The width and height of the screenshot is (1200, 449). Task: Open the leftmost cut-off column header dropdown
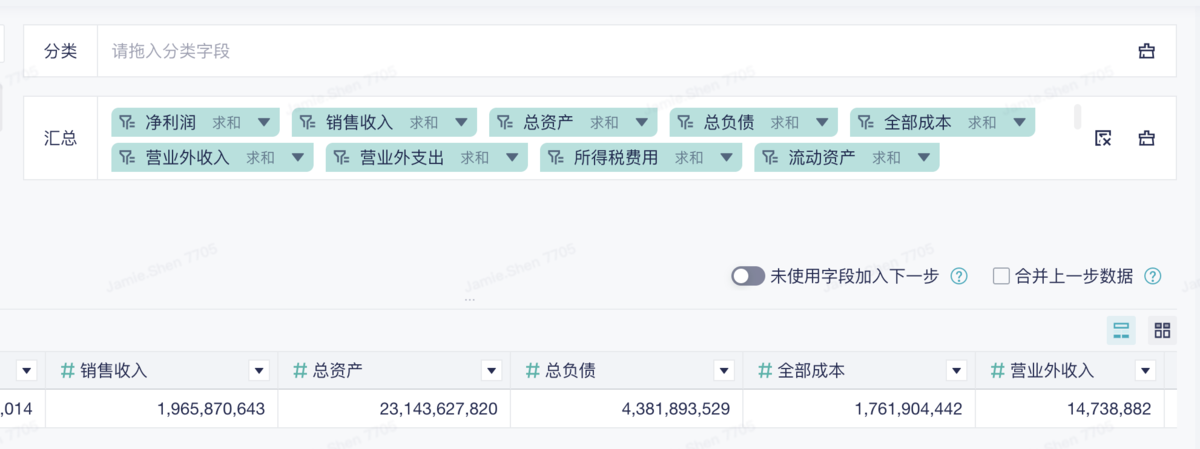tap(28, 371)
